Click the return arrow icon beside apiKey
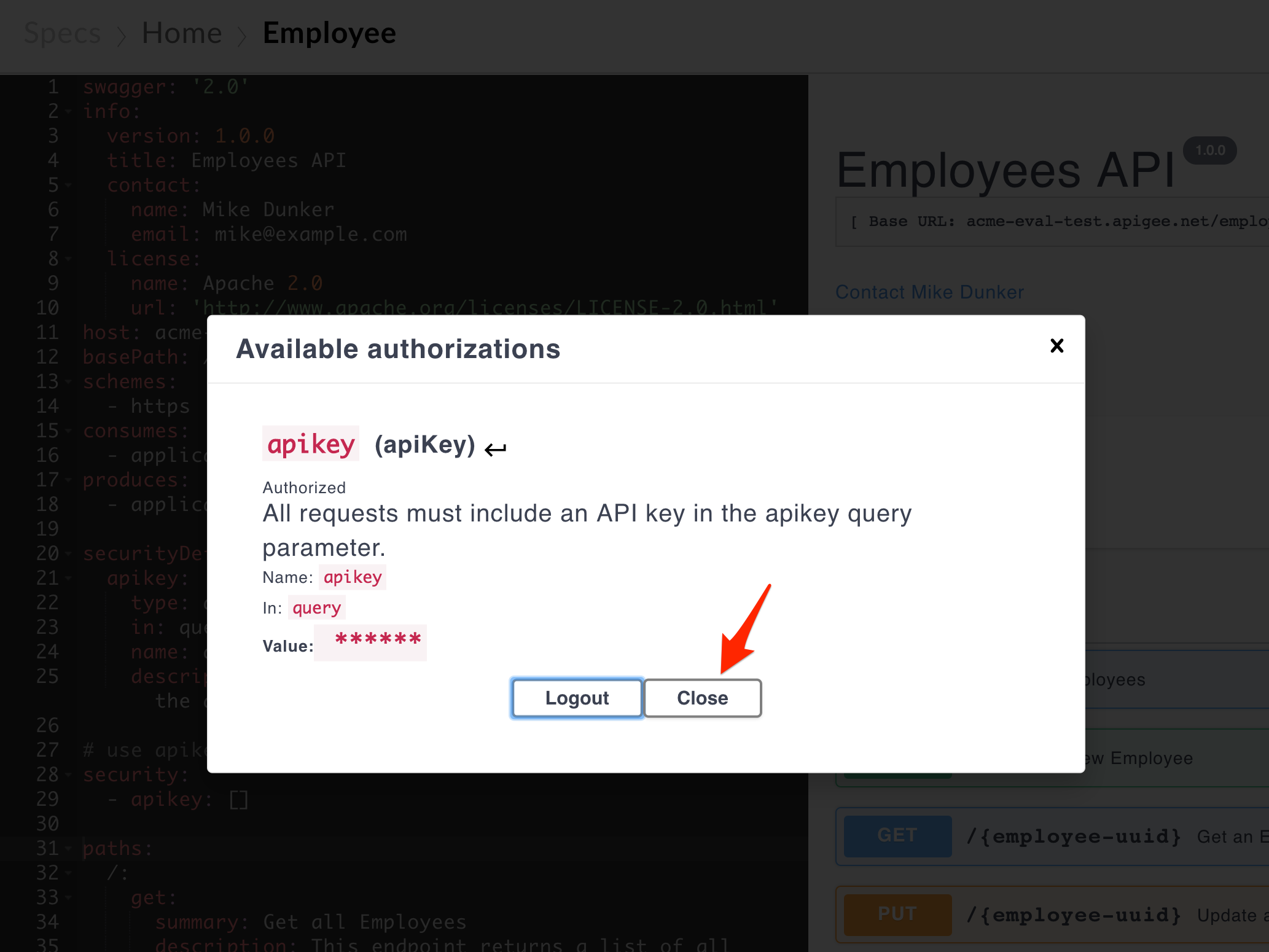This screenshot has height=952, width=1269. click(x=495, y=449)
